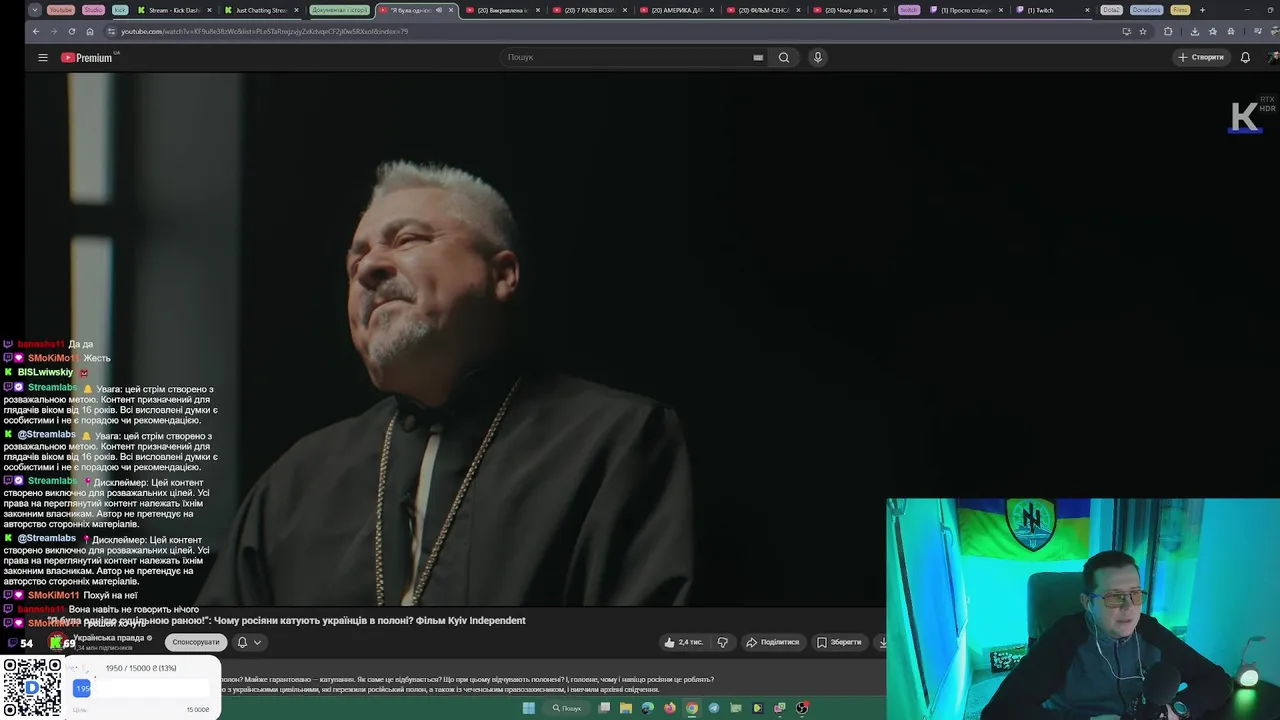Go to YouTube Premium home logo

[x=88, y=57]
